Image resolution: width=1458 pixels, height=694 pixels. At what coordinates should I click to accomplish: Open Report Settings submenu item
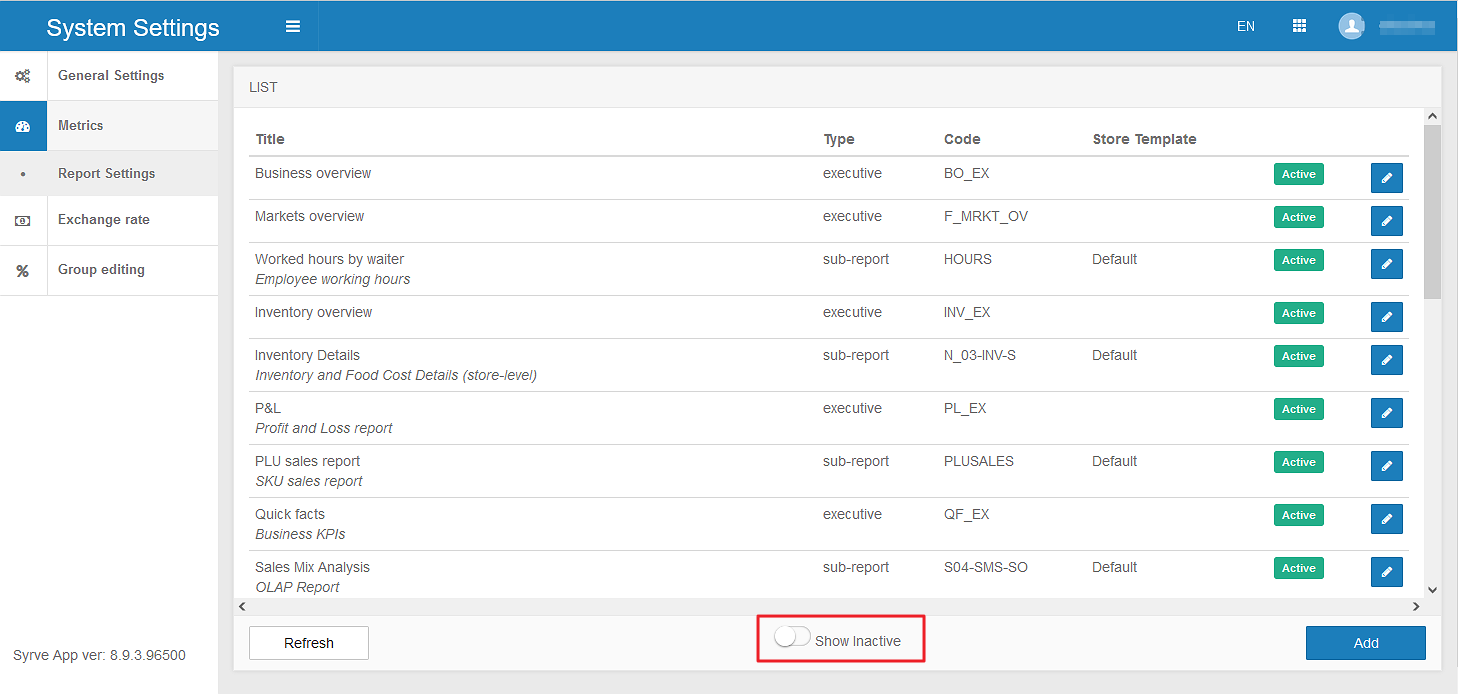coord(106,174)
